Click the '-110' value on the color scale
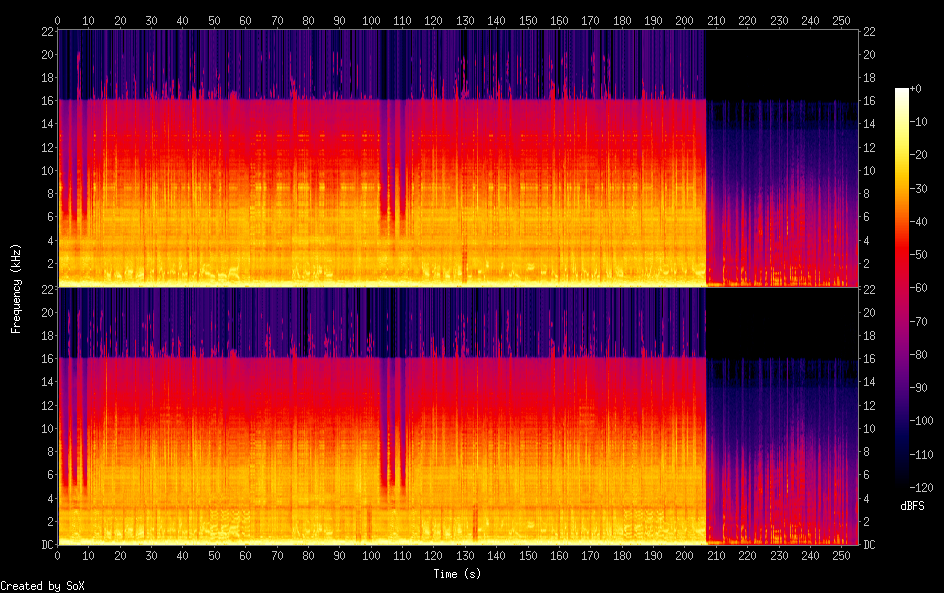The image size is (944, 593). tap(922, 455)
